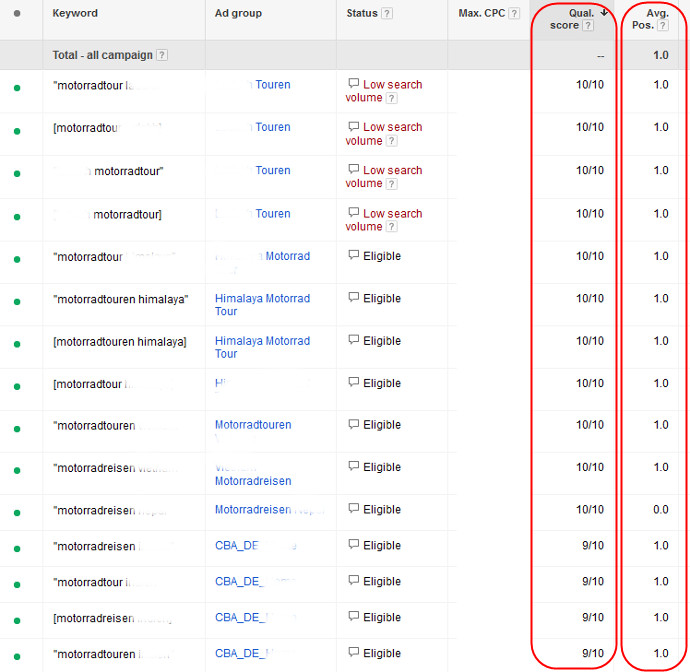Click help icon next to Total - all campaign
This screenshot has width=690, height=672.
(x=162, y=55)
